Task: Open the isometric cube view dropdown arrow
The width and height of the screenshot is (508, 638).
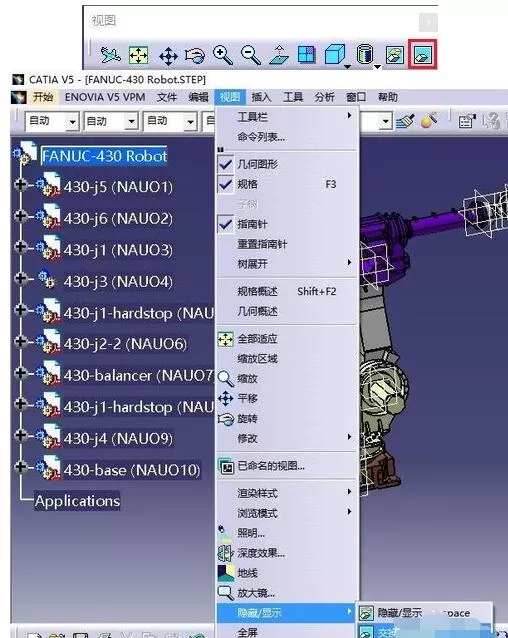Action: click(x=347, y=66)
